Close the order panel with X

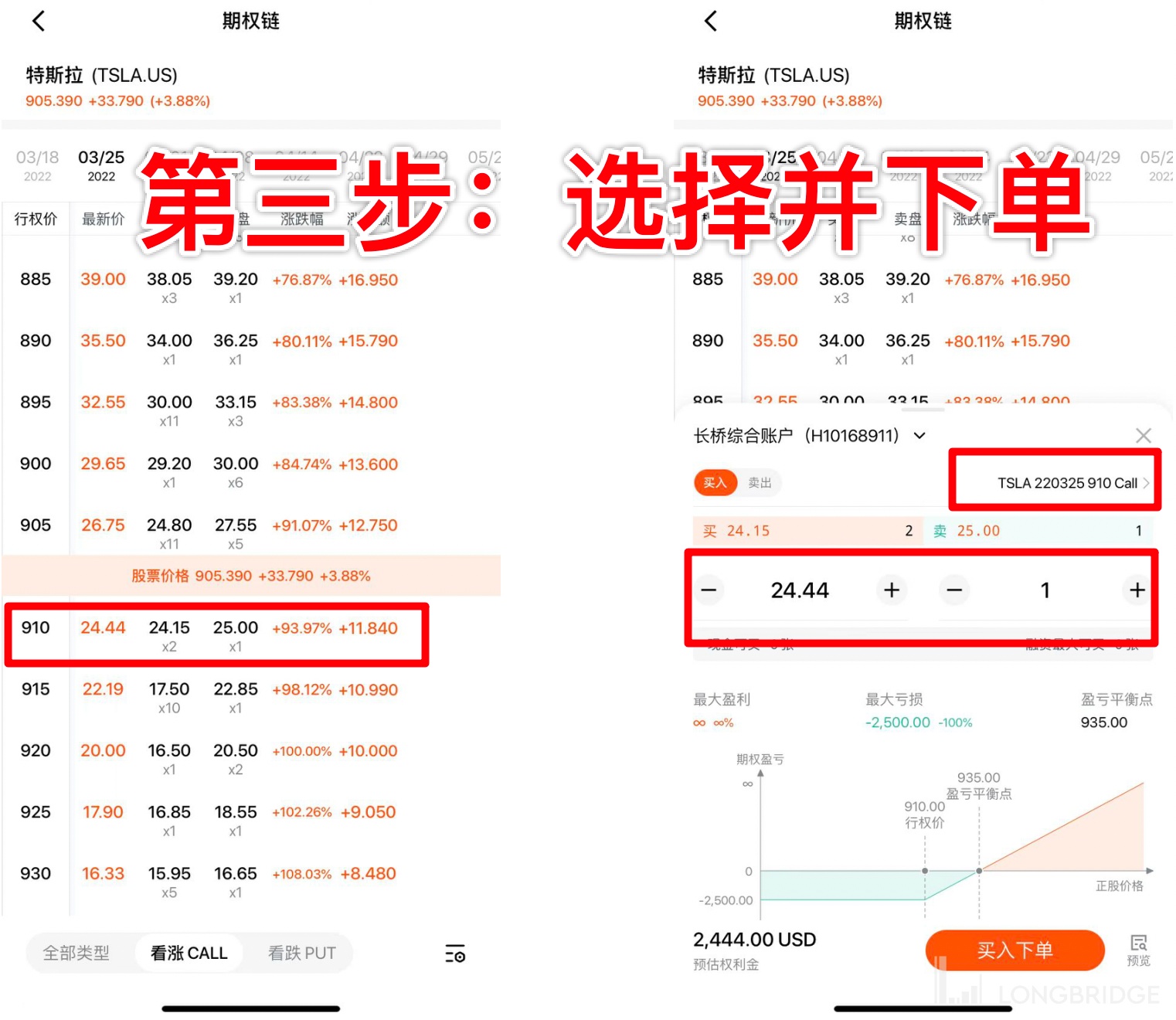pyautogui.click(x=1144, y=436)
